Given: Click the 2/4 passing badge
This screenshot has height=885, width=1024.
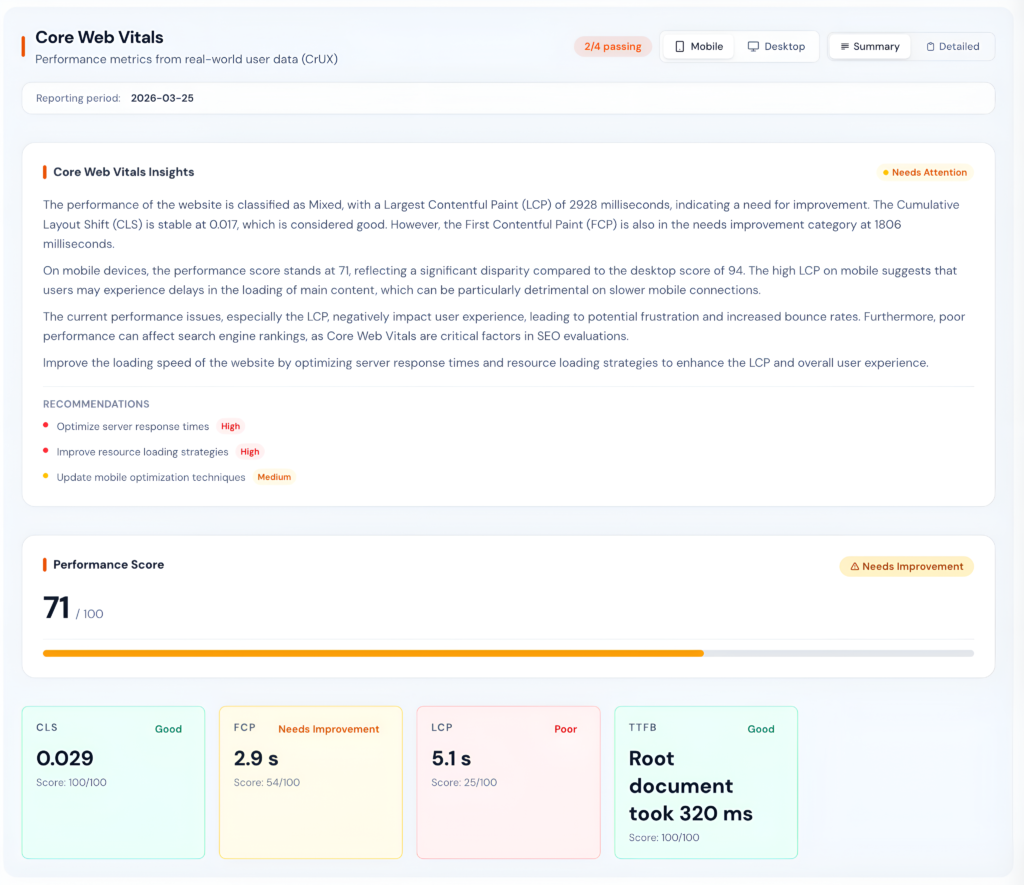Looking at the screenshot, I should tap(612, 46).
